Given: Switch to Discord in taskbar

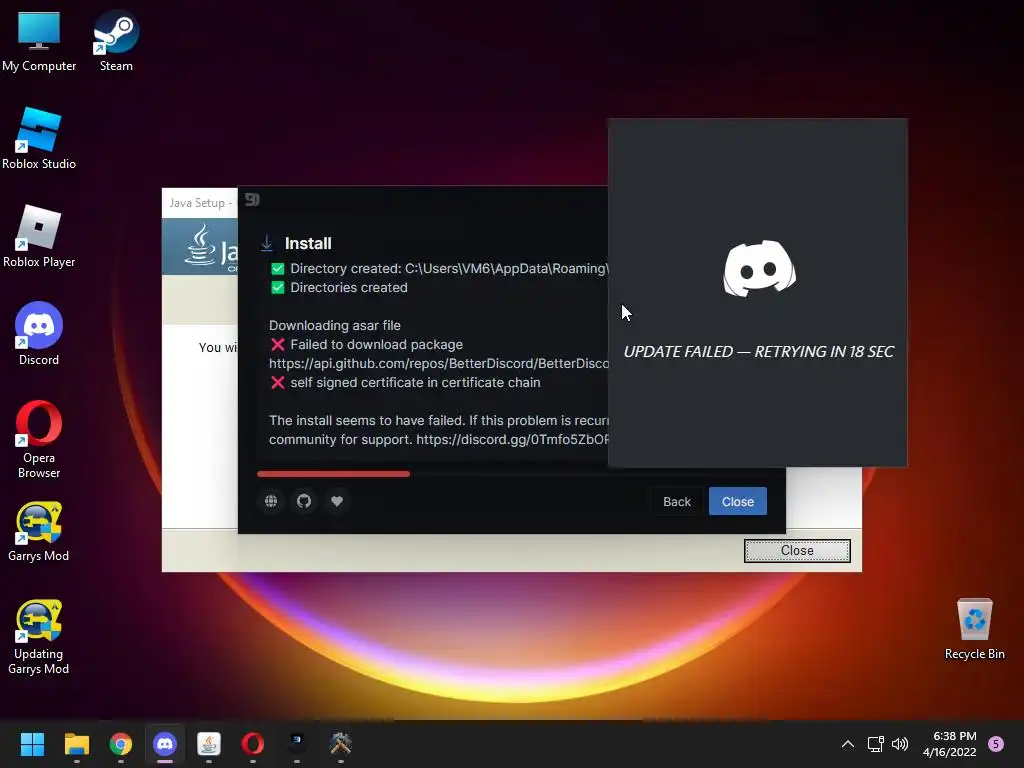Looking at the screenshot, I should point(165,744).
